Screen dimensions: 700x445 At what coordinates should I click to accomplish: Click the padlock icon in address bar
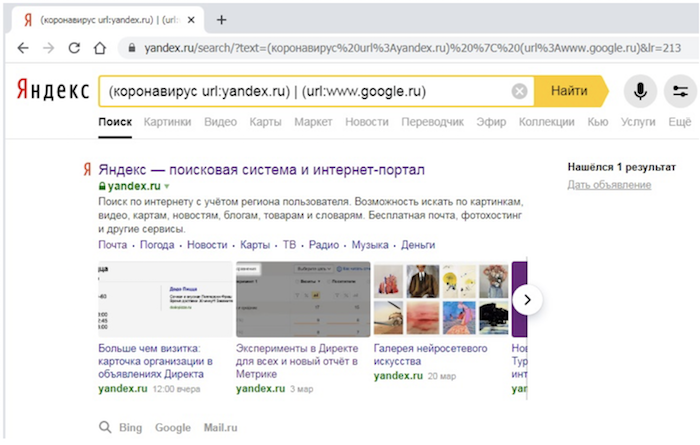pyautogui.click(x=132, y=48)
